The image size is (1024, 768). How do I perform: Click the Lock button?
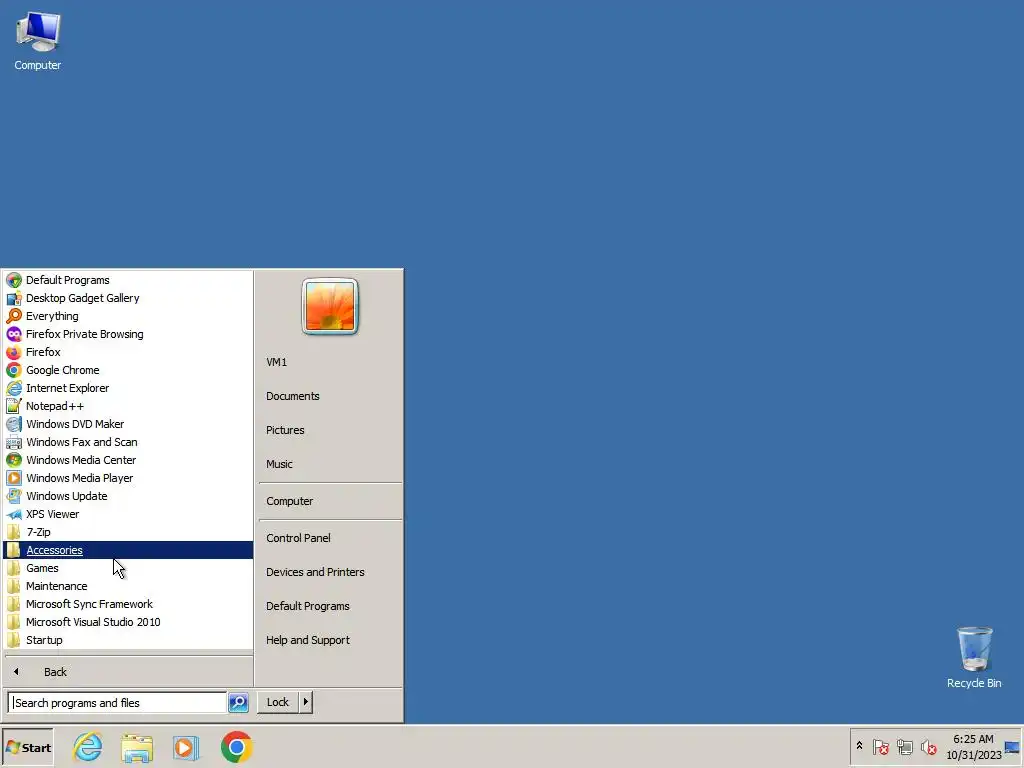pos(278,702)
